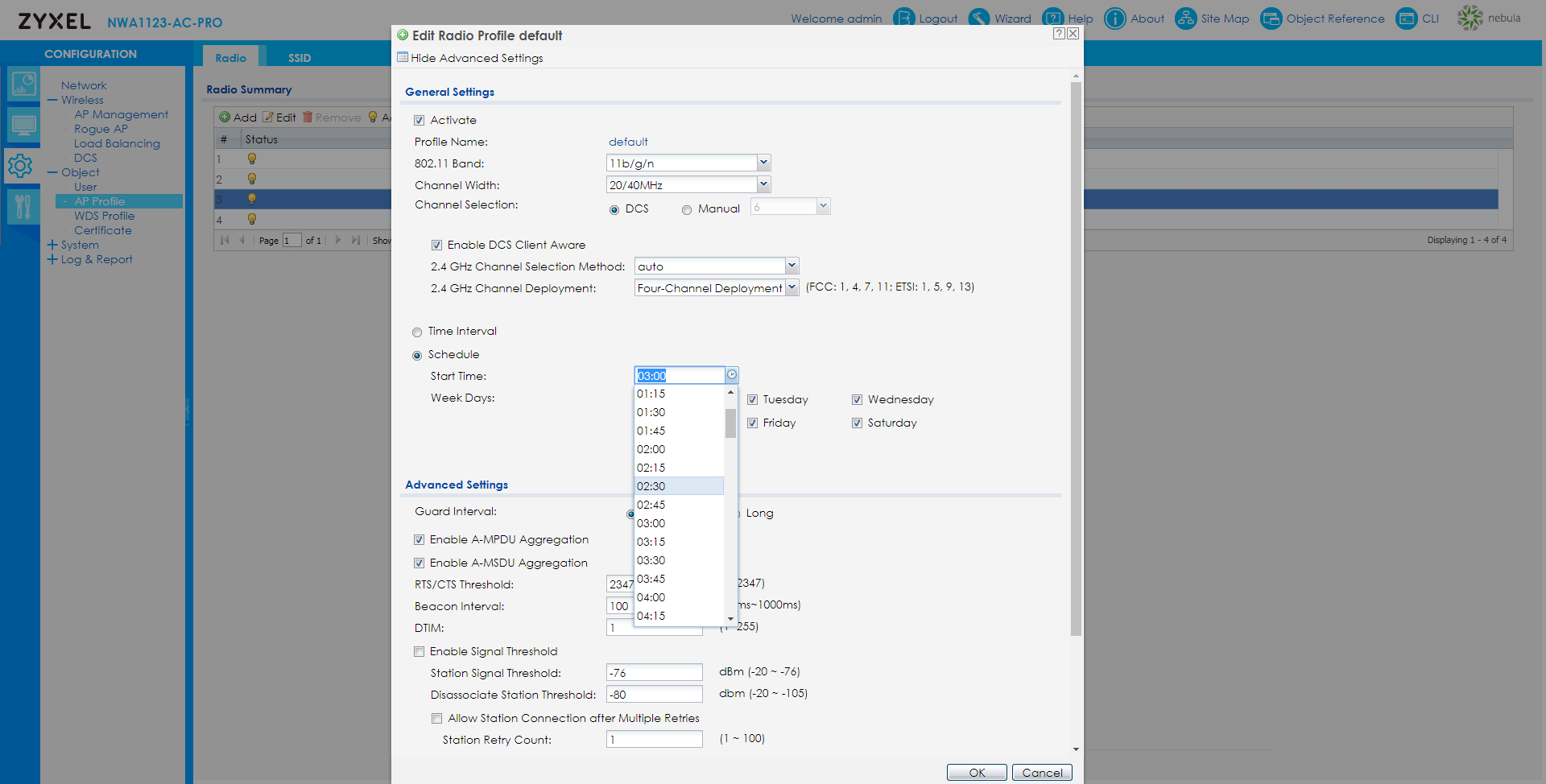Screen dimensions: 1546x784
Task: Open Load Balancing in the tree
Action: [x=118, y=144]
